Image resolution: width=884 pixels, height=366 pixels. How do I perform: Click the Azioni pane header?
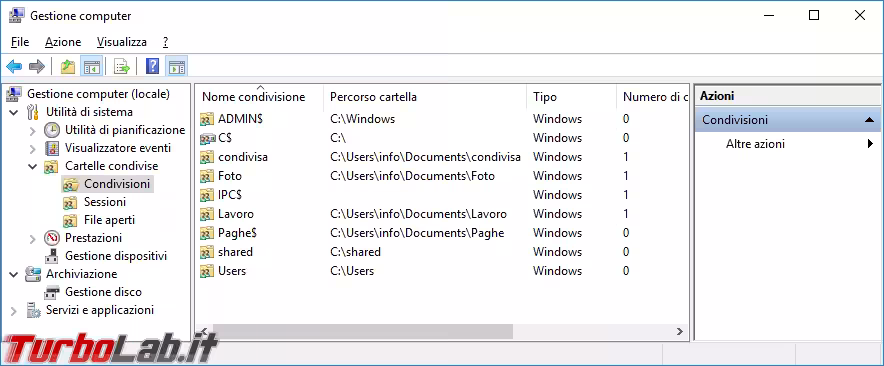[x=787, y=96]
